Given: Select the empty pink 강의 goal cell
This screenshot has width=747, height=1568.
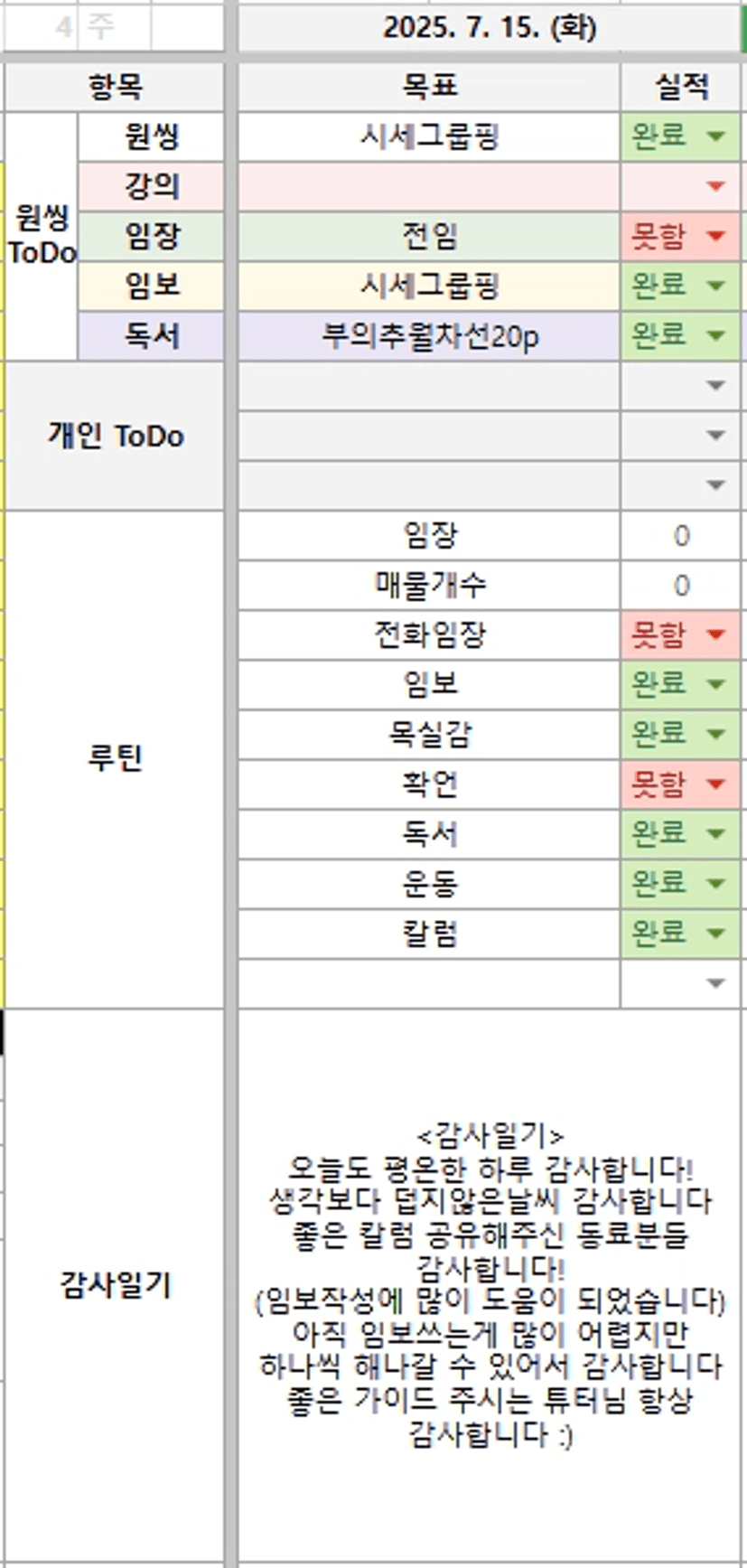Looking at the screenshot, I should pos(429,186).
